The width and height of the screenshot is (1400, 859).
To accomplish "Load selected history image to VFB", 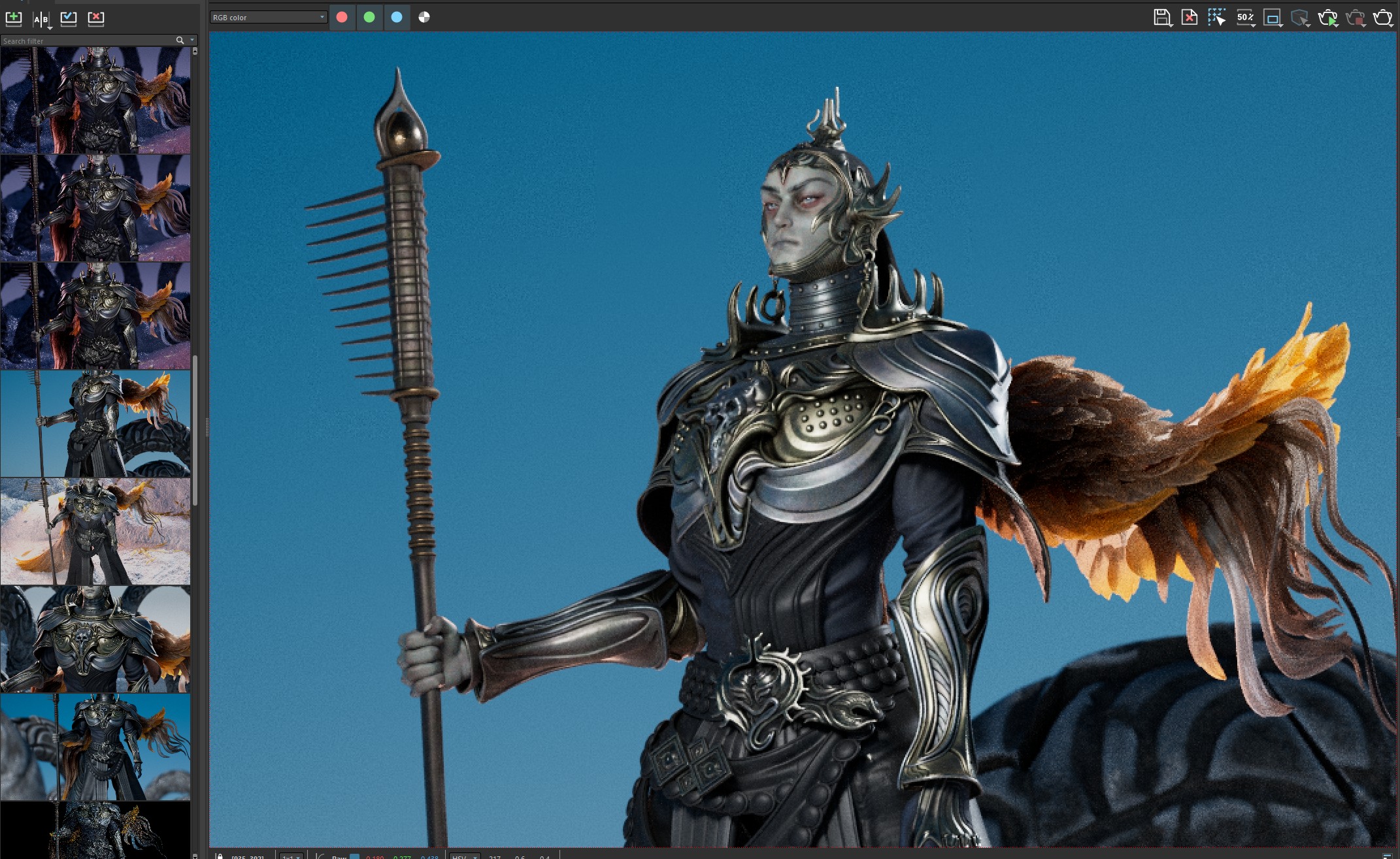I will tap(69, 18).
